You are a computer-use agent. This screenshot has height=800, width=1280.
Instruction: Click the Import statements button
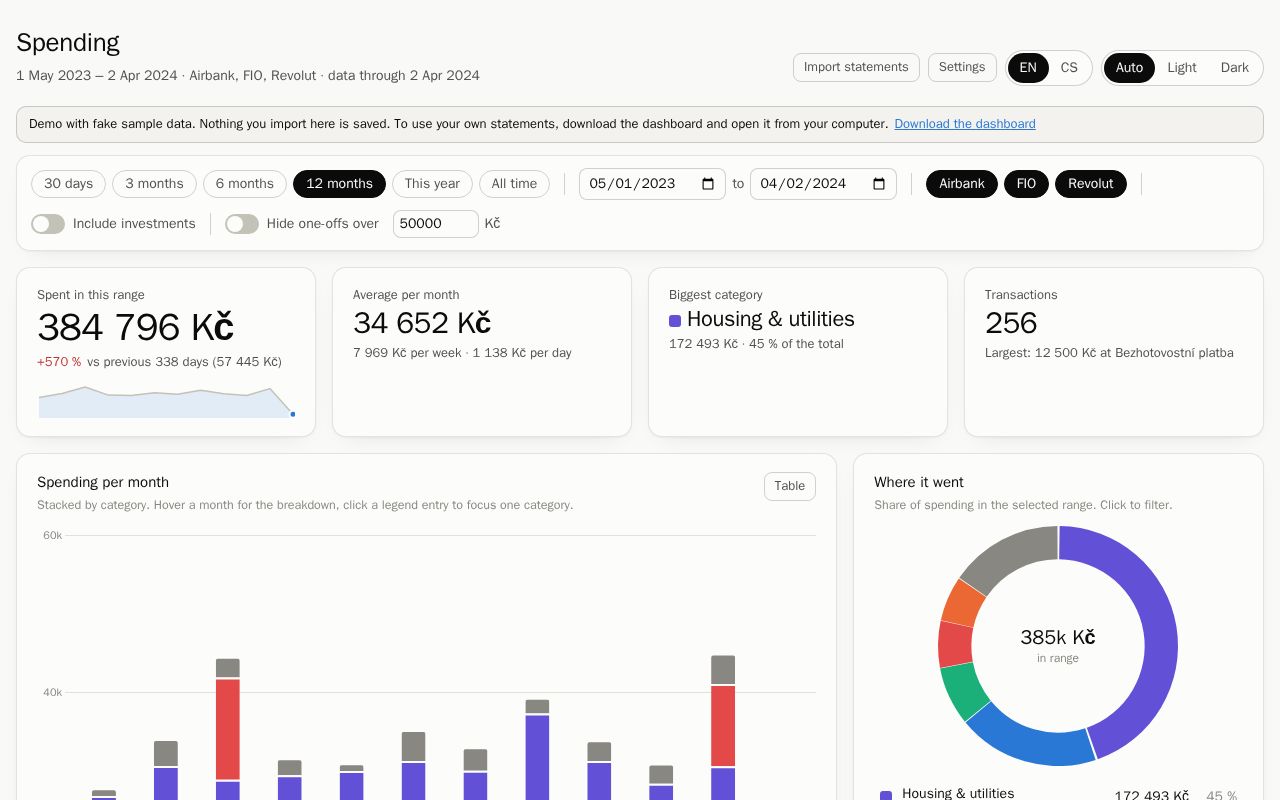click(856, 67)
